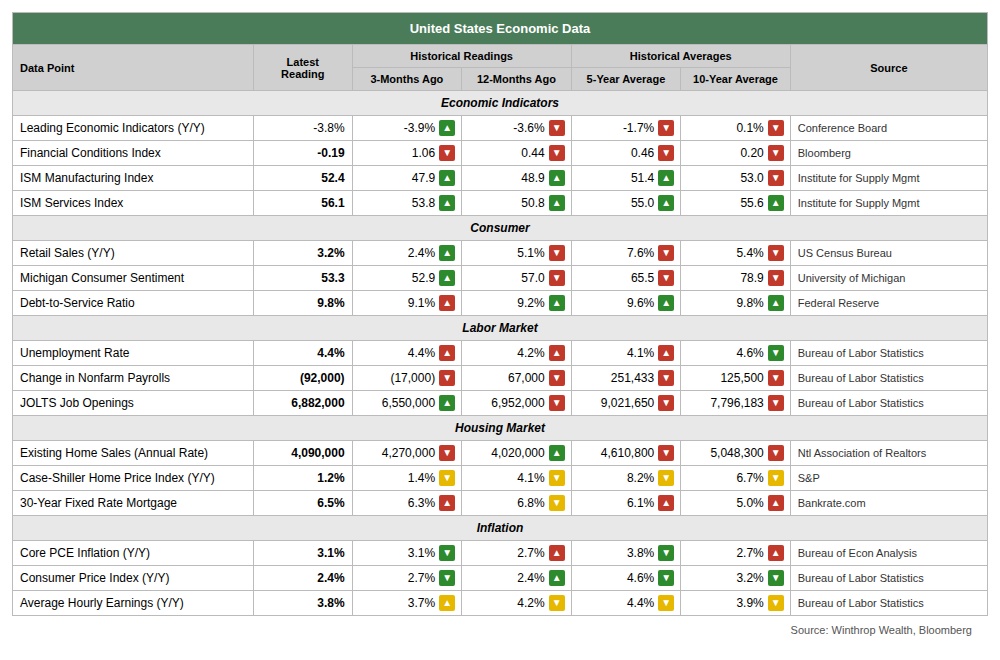1000x660 pixels.
Task: Click green arrow next to Existing Home Sales 4,020,000
Action: point(557,453)
